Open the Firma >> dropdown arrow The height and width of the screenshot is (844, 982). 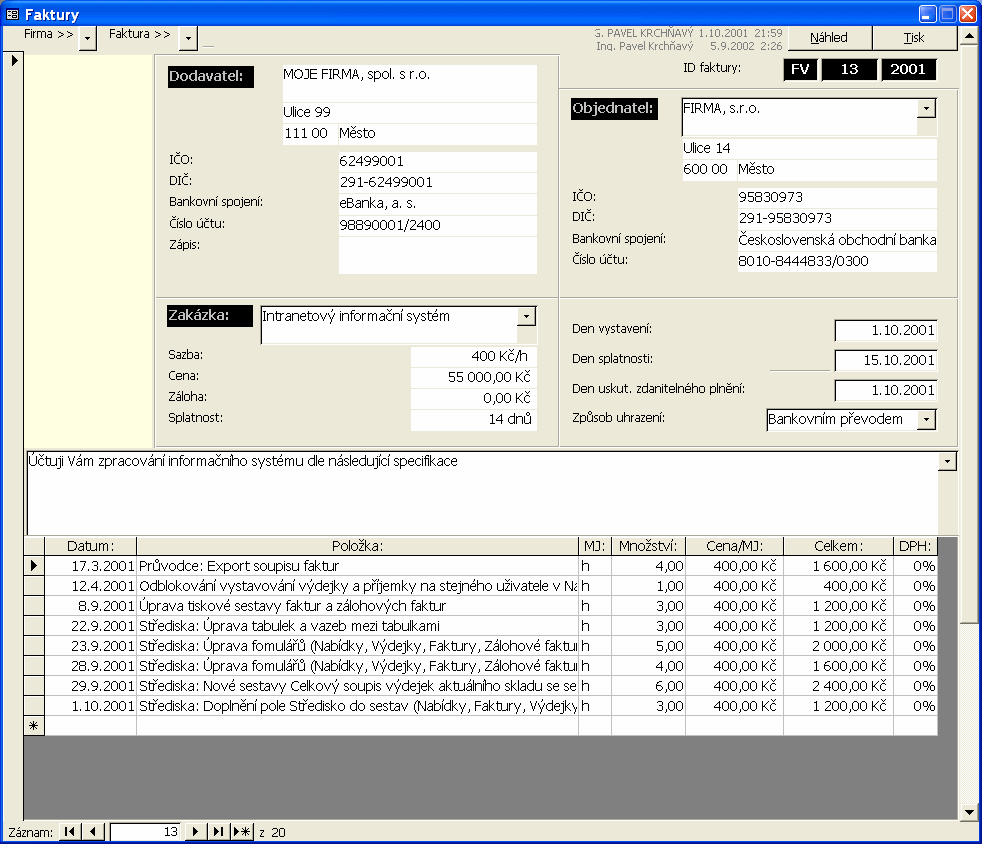pyautogui.click(x=87, y=38)
